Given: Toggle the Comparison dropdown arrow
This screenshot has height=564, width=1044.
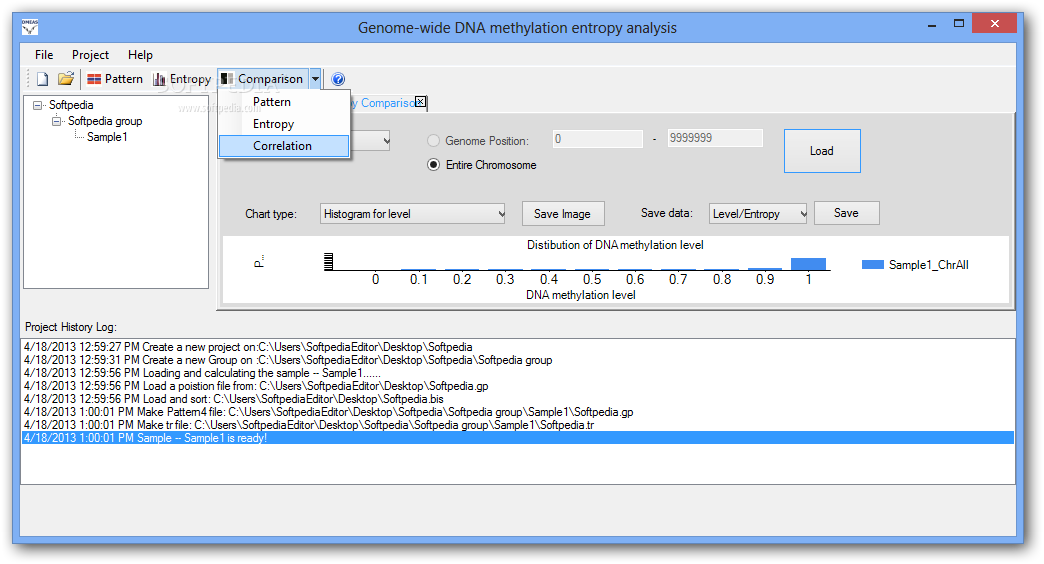Looking at the screenshot, I should [316, 79].
